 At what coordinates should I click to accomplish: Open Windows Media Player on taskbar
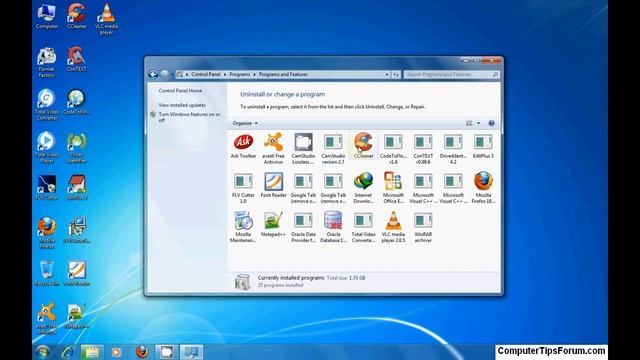coord(116,352)
